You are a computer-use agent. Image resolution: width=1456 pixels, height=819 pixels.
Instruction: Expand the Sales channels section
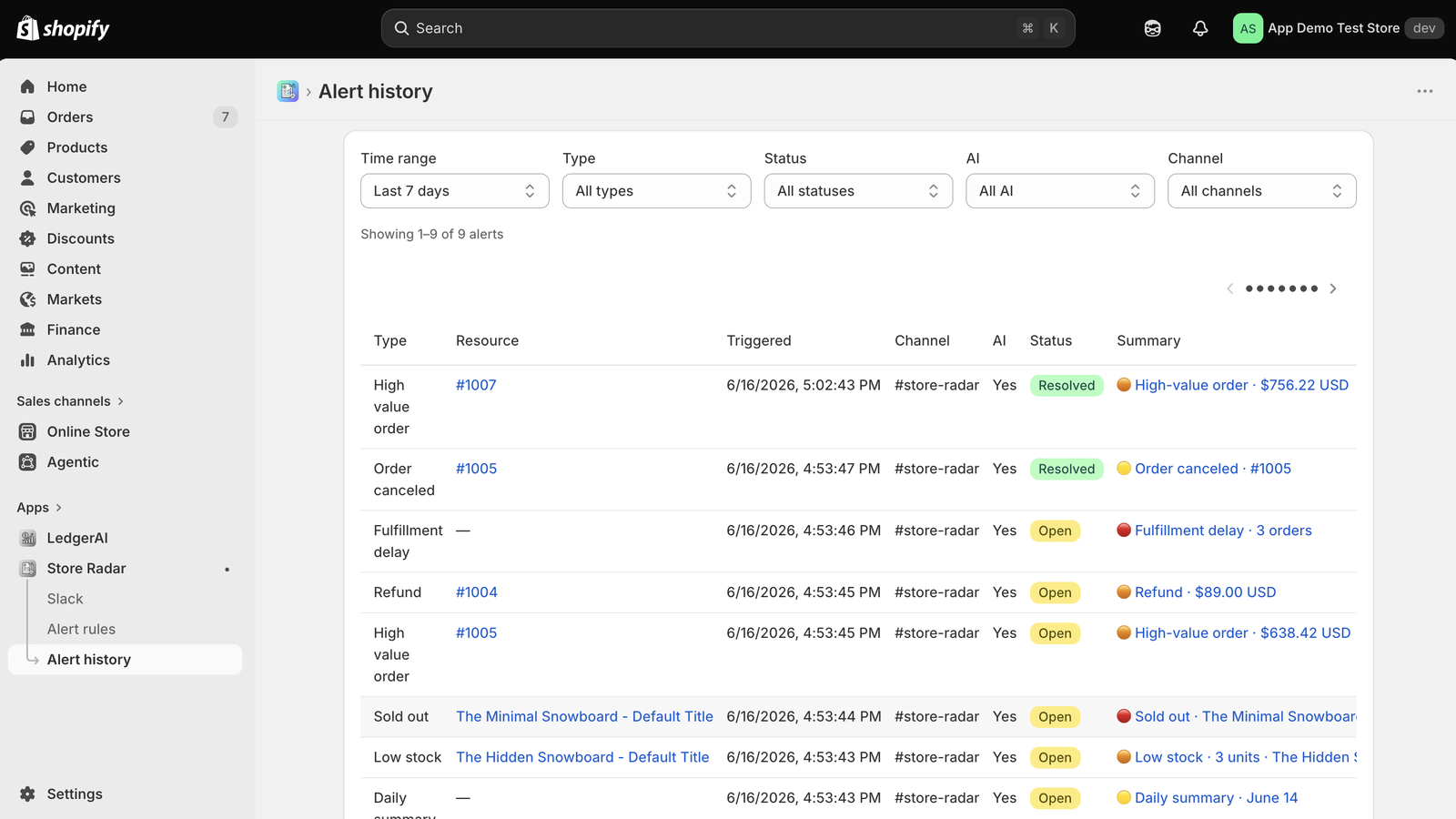click(x=70, y=401)
